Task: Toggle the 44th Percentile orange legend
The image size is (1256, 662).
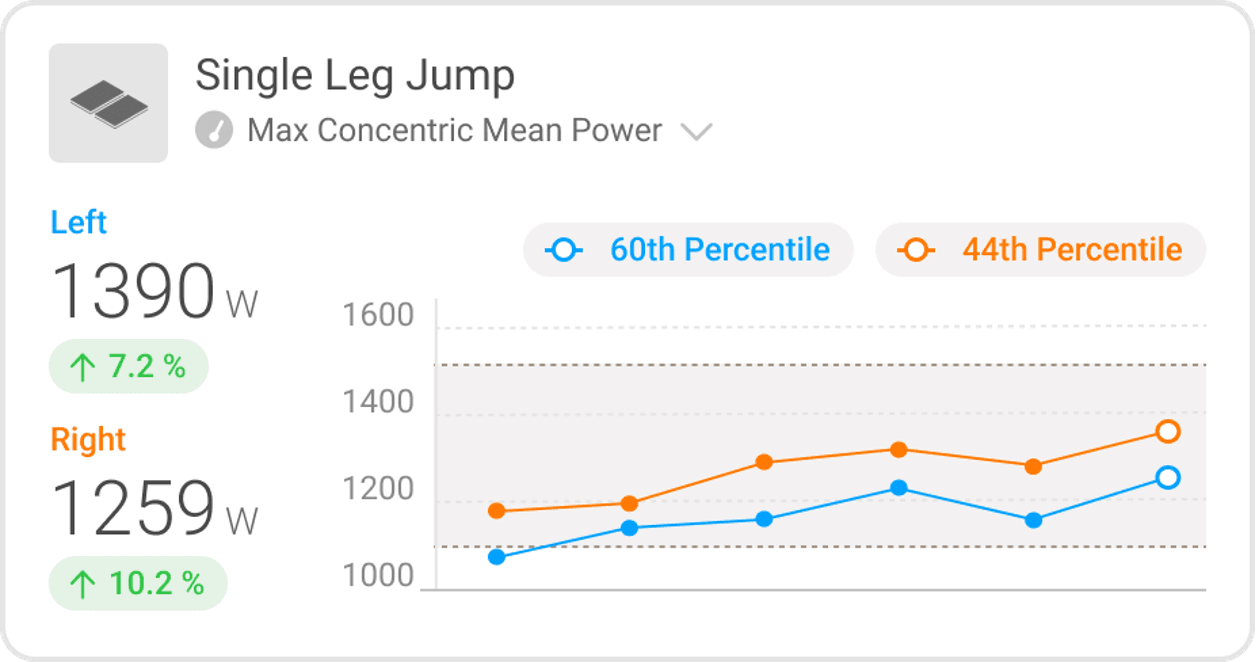Action: click(x=1040, y=250)
